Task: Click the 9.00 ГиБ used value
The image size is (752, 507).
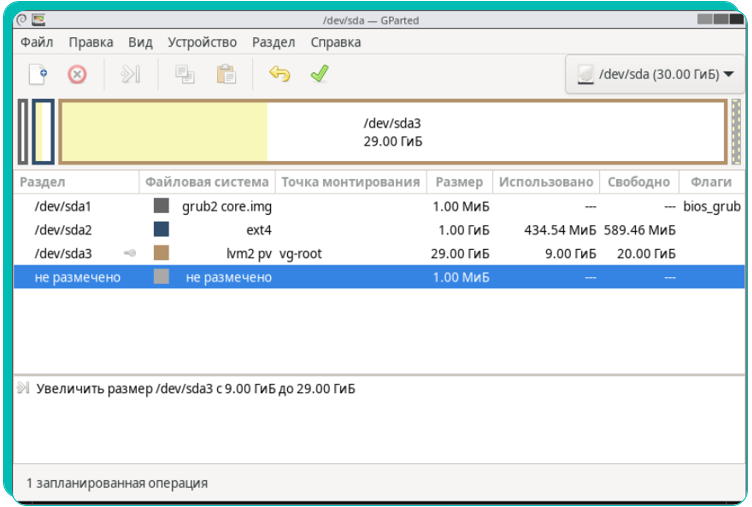Action: 570,254
